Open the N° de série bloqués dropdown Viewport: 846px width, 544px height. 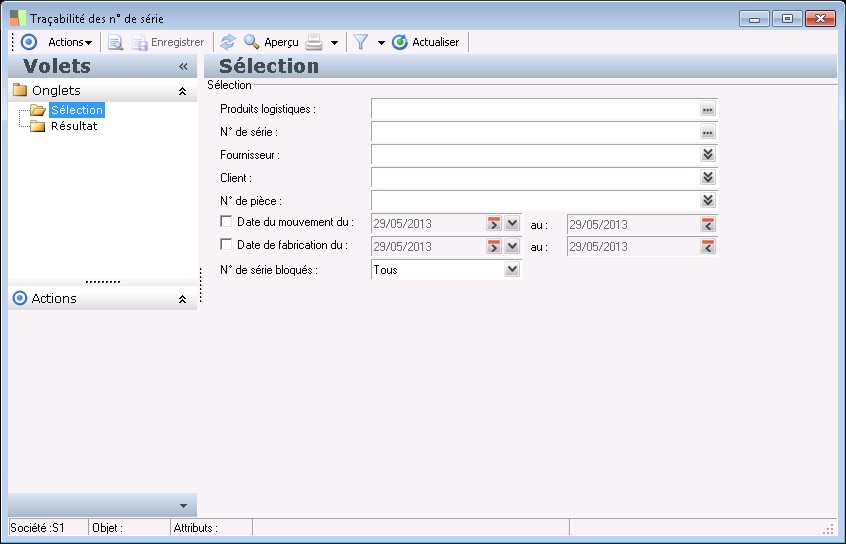pyautogui.click(x=512, y=270)
